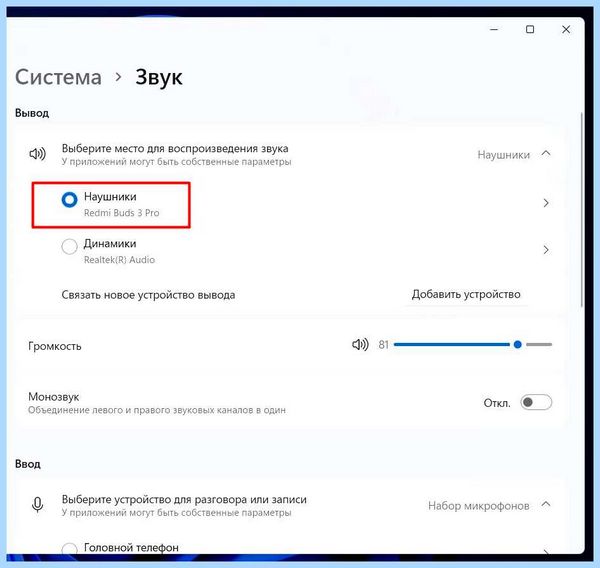
Task: Collapse the input device list chevron
Action: coord(546,504)
